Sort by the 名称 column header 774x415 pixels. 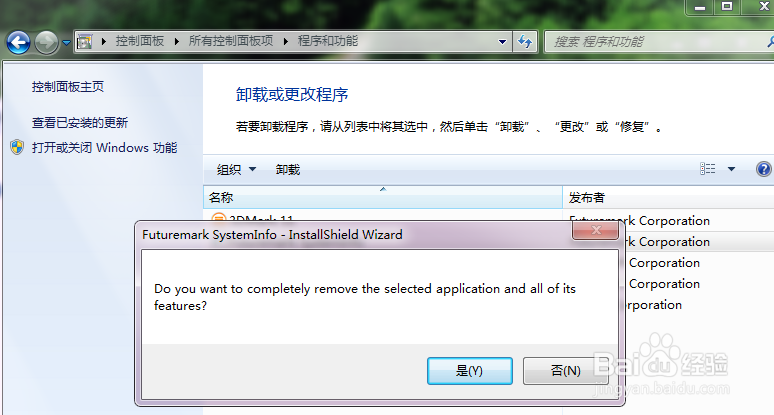383,197
